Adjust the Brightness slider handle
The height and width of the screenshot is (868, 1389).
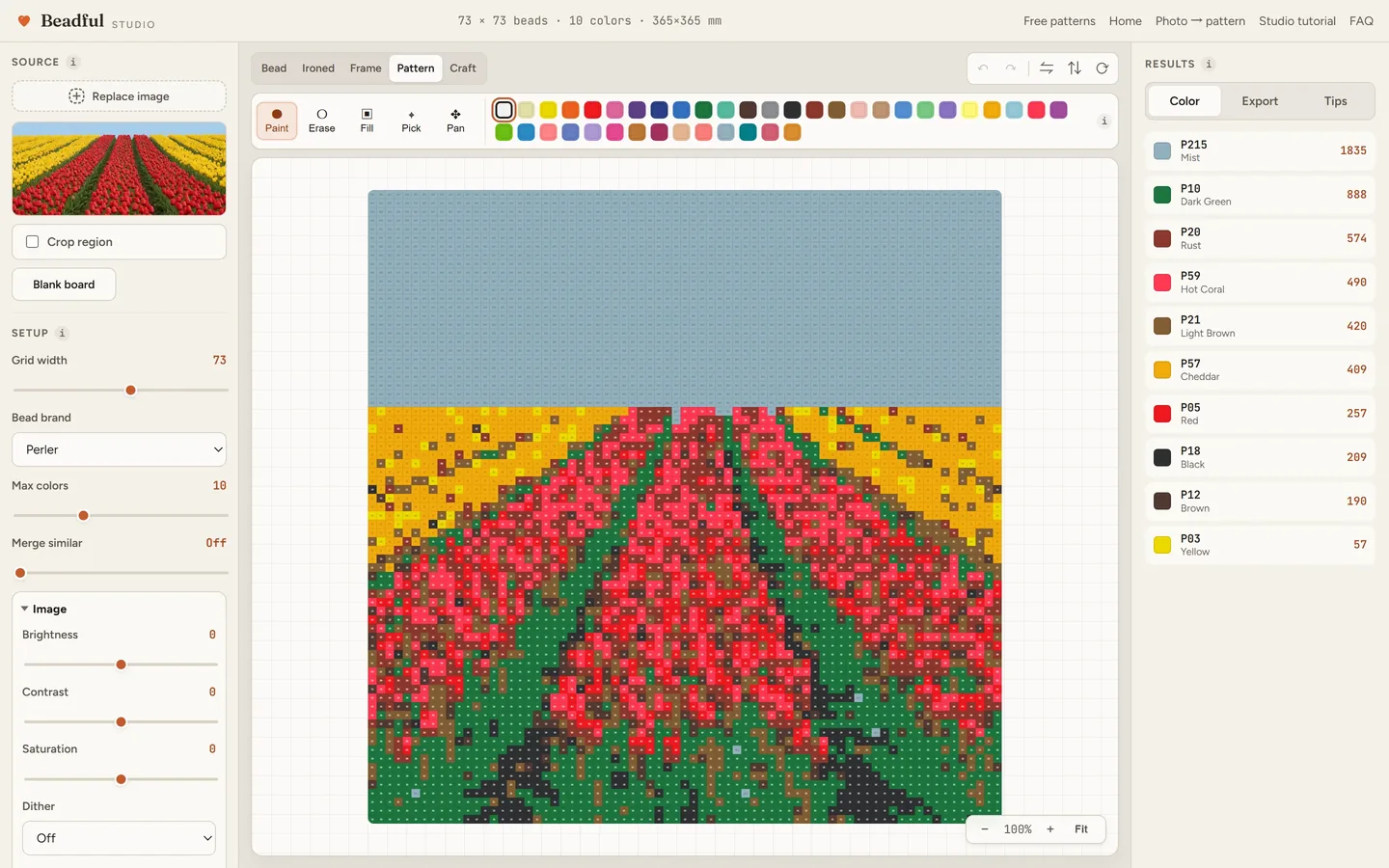point(121,665)
